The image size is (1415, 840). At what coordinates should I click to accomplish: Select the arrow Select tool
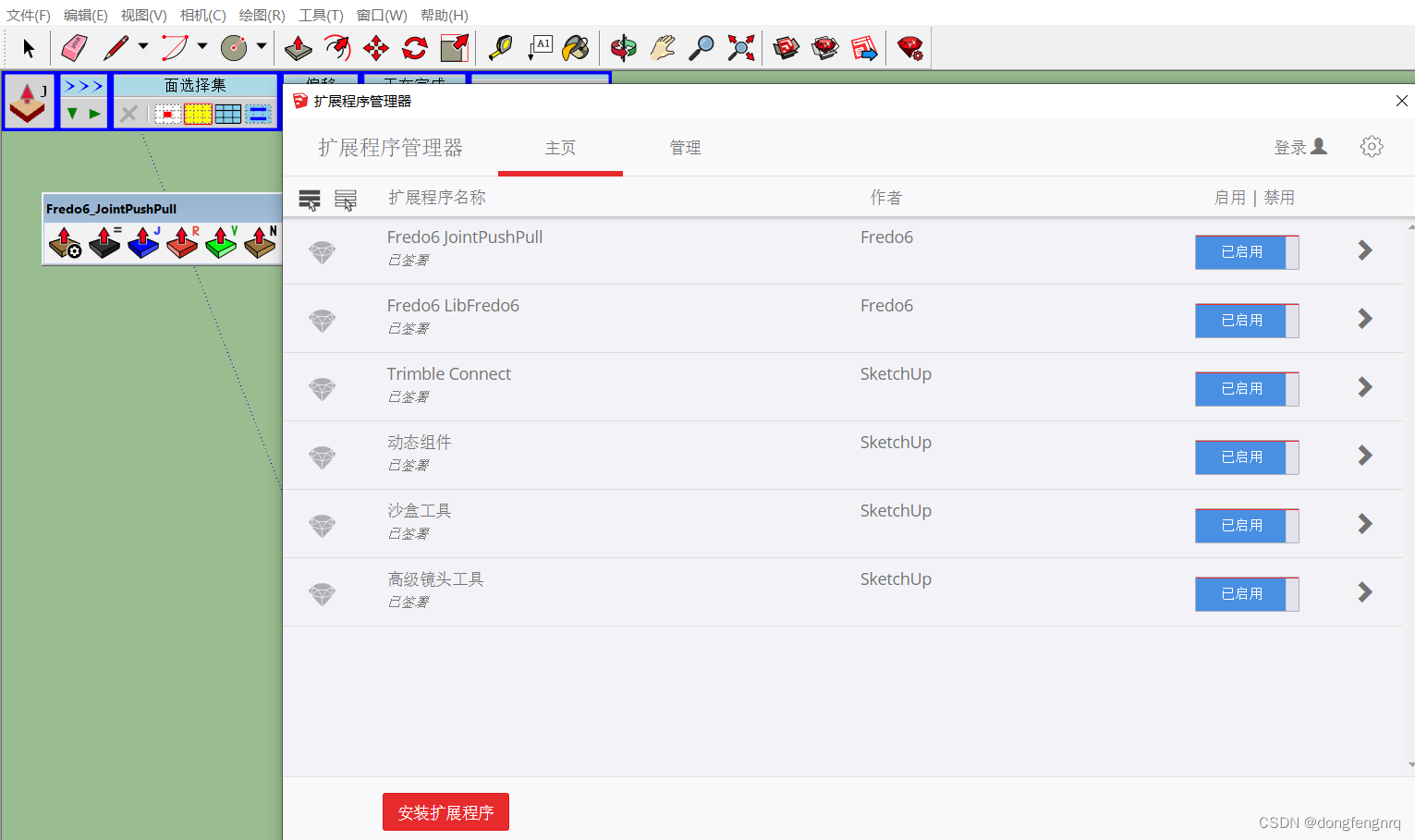point(29,48)
